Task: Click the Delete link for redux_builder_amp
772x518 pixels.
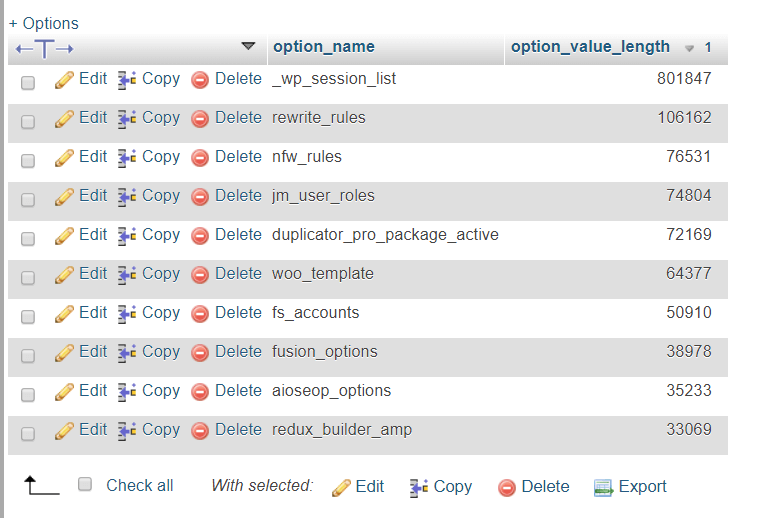Action: (238, 430)
